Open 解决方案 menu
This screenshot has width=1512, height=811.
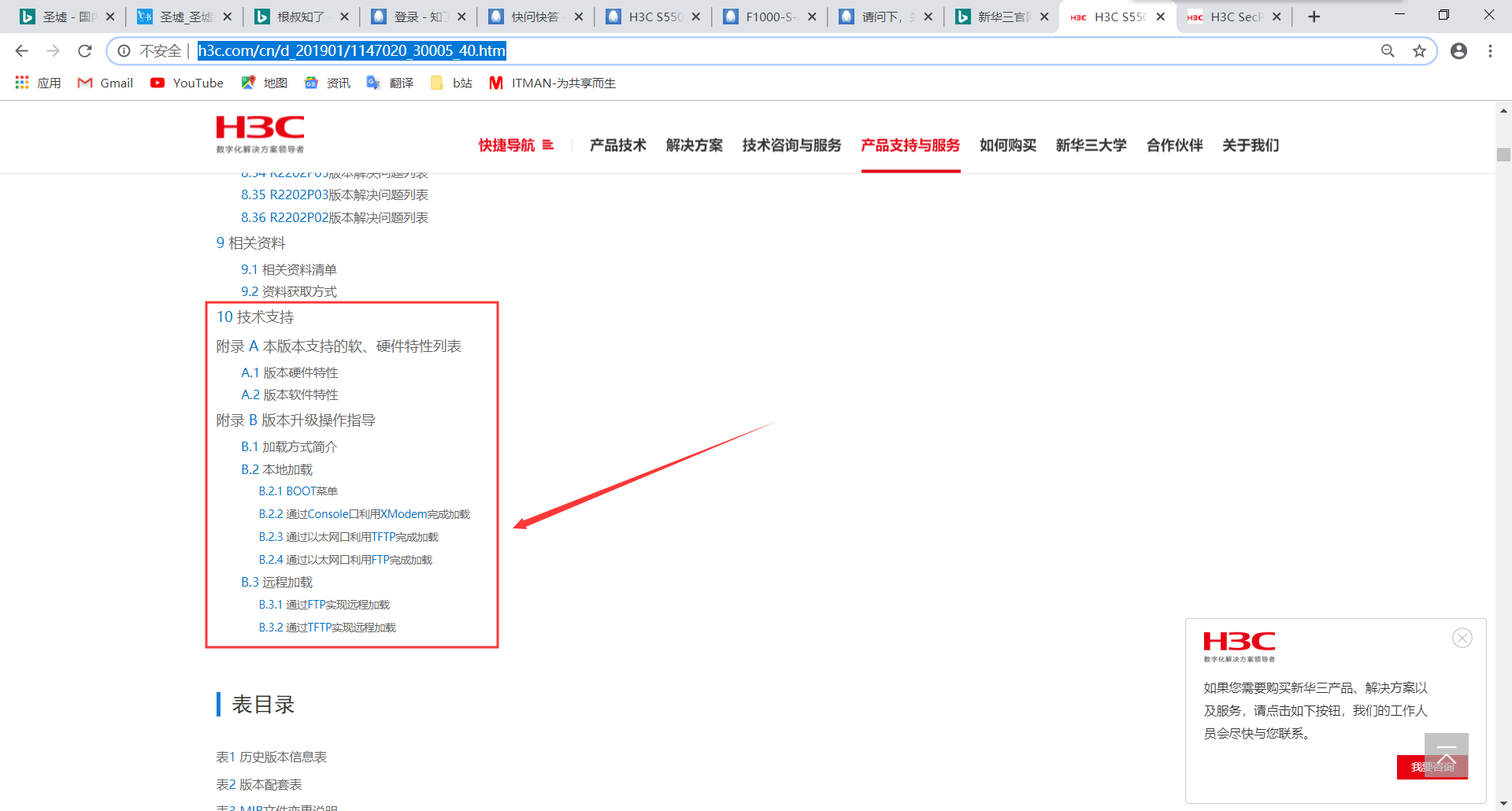[695, 145]
